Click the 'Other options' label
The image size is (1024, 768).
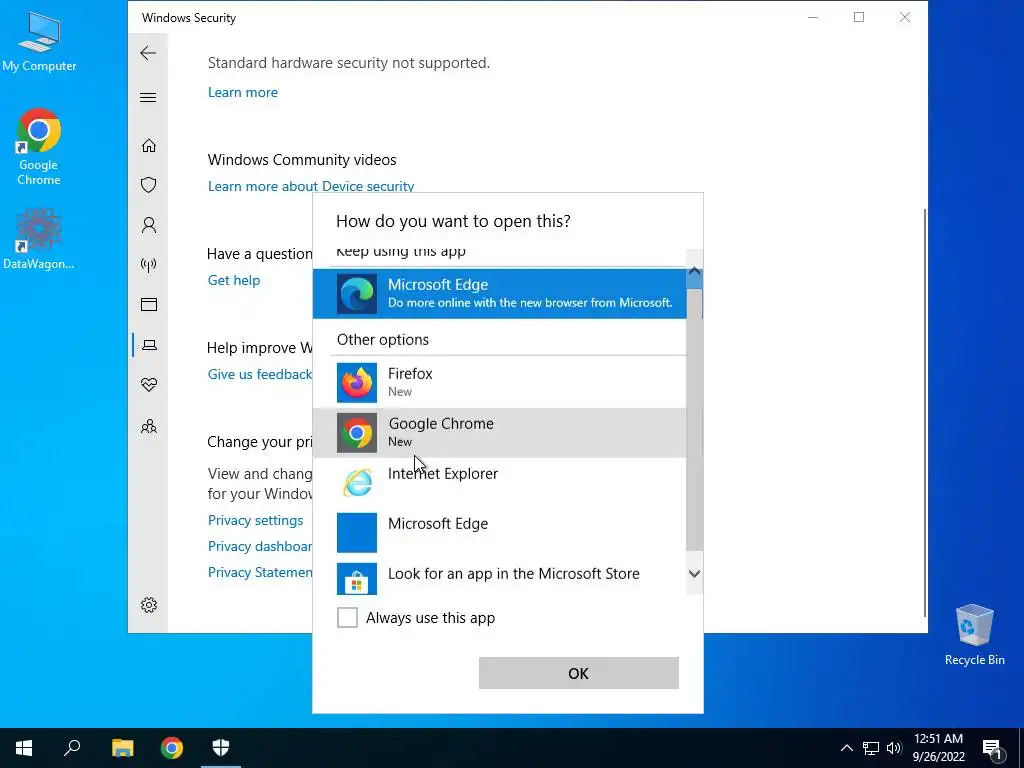click(383, 340)
